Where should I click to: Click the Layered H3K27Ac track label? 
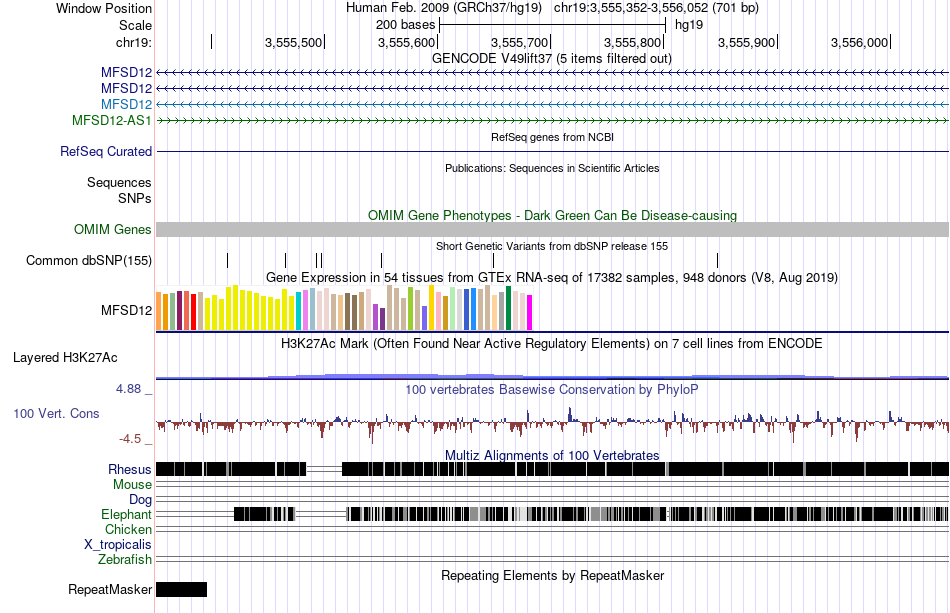65,357
